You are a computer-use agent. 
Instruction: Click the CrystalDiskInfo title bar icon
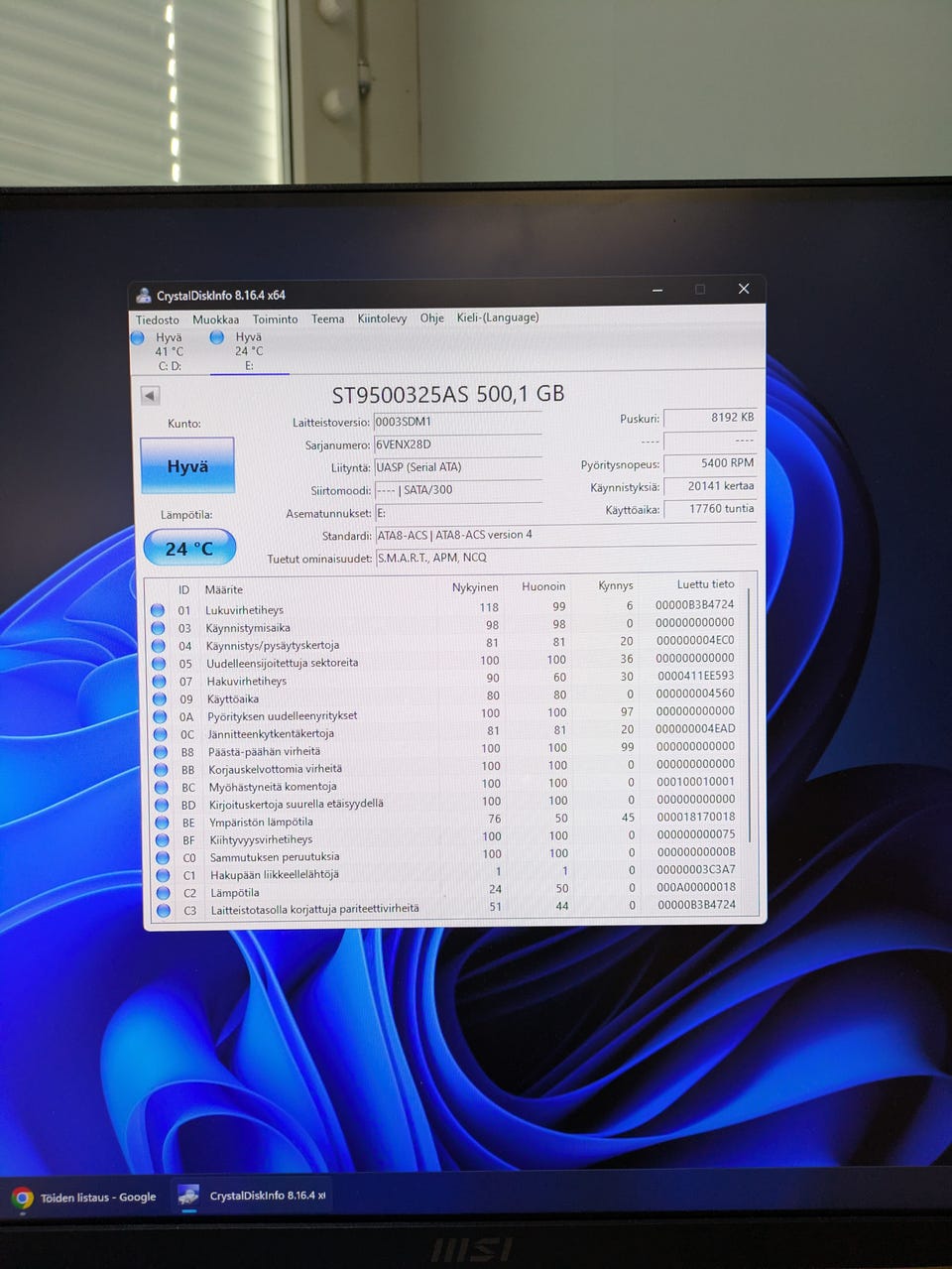click(144, 295)
